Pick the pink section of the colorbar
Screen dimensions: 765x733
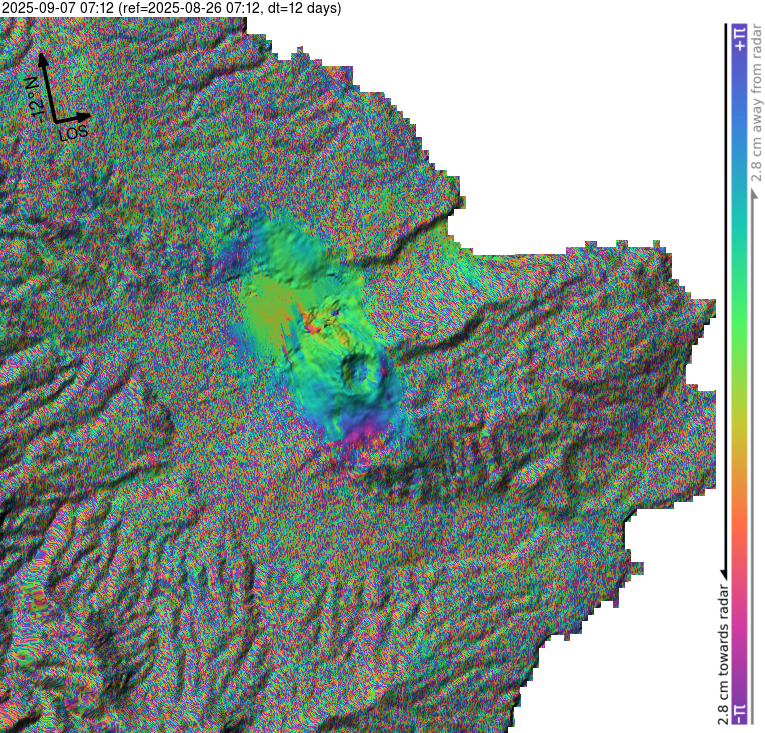[x=739, y=600]
